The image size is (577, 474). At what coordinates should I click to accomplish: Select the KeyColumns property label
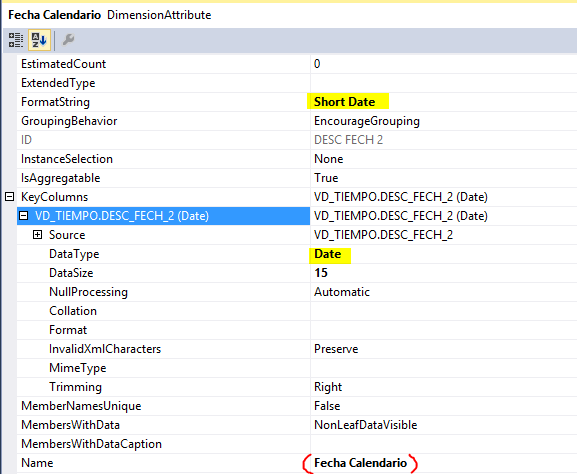coord(54,197)
